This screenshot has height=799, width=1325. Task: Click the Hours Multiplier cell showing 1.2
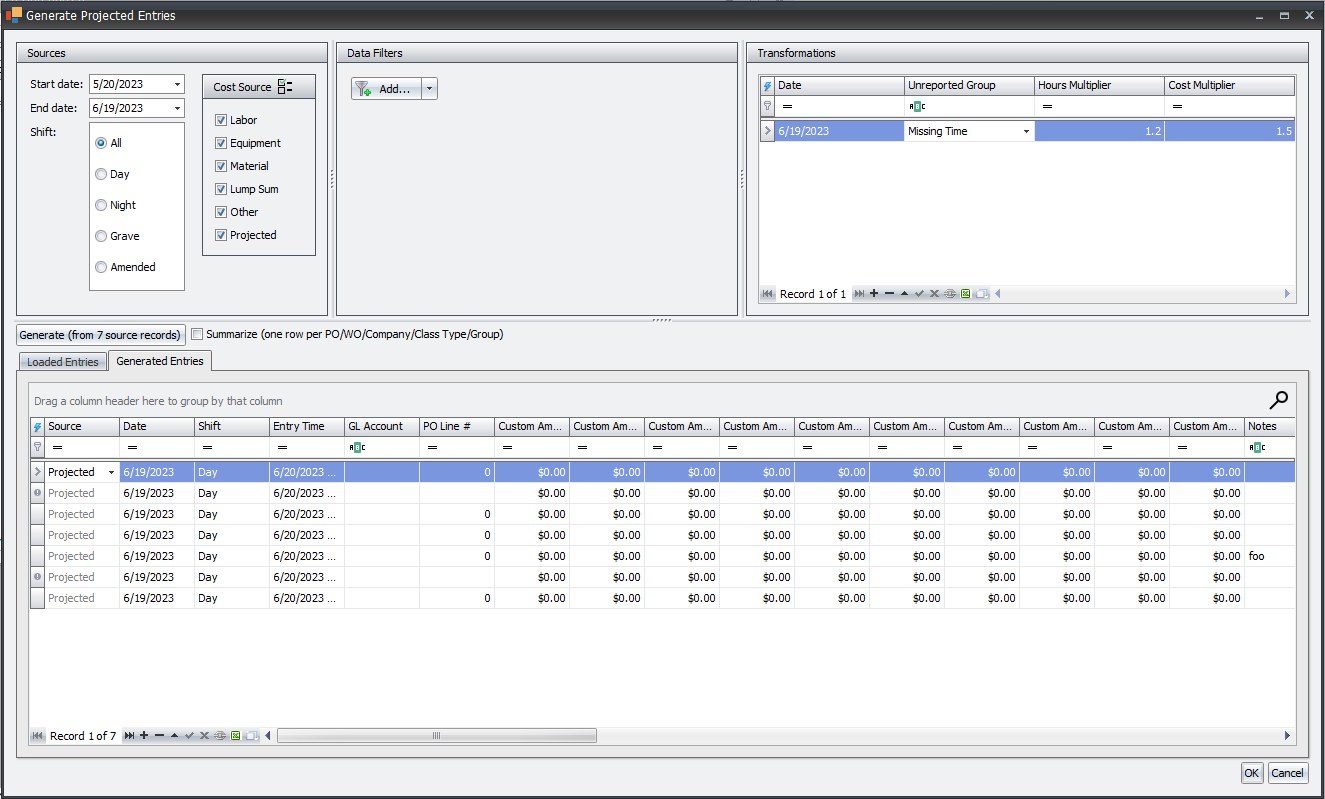coord(1100,131)
